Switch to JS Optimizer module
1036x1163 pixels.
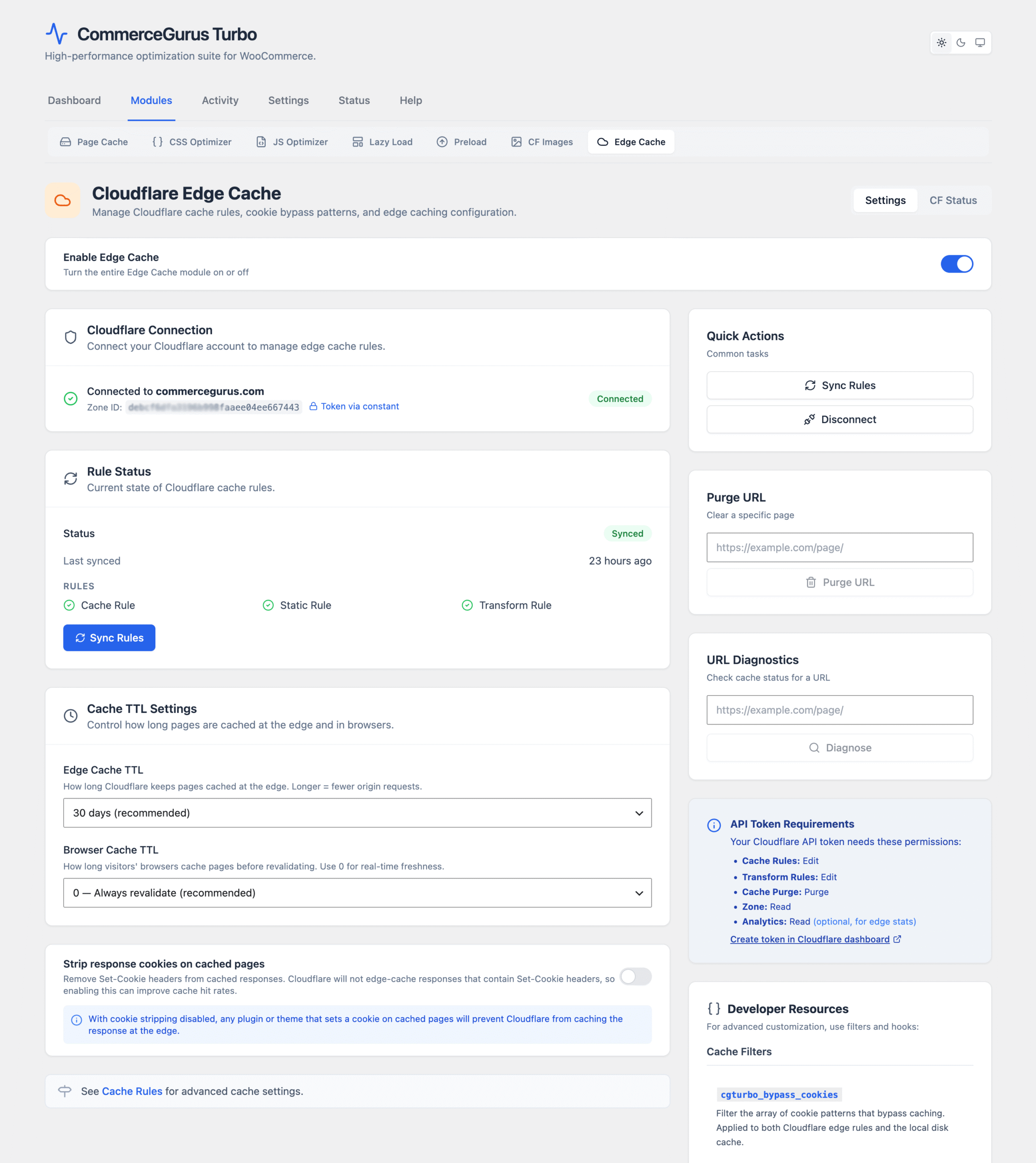(292, 142)
